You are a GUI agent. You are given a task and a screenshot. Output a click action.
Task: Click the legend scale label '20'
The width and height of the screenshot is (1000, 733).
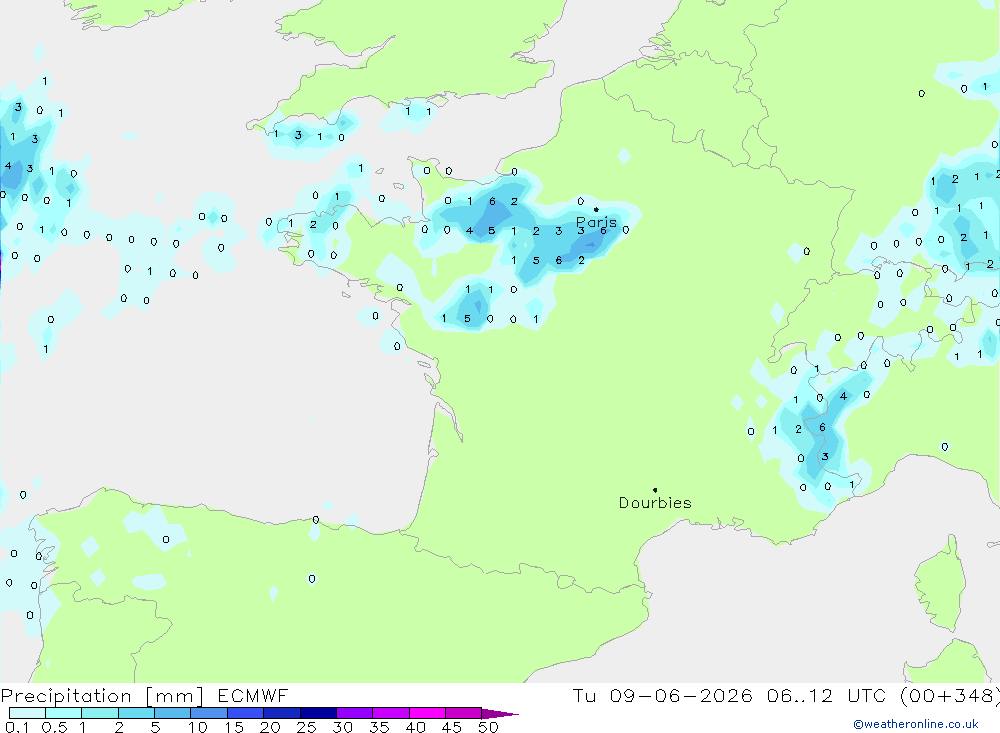click(270, 727)
